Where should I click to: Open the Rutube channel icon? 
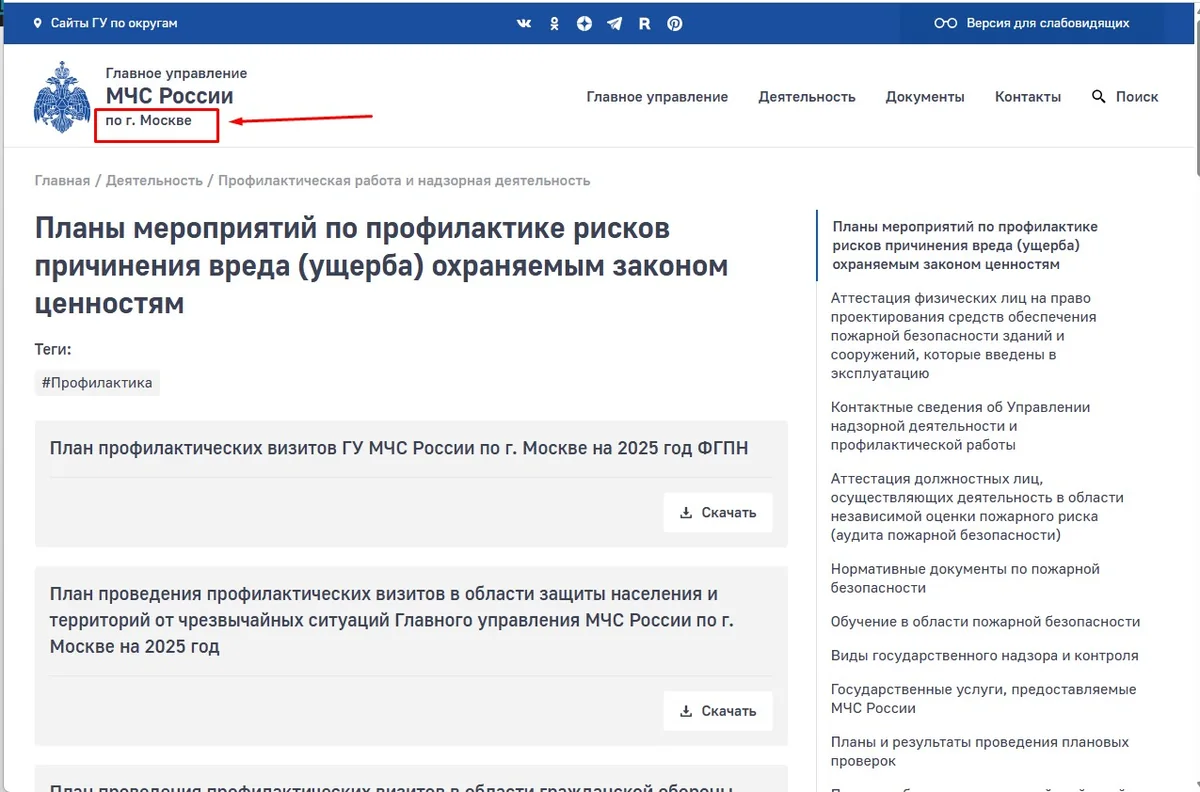(644, 23)
